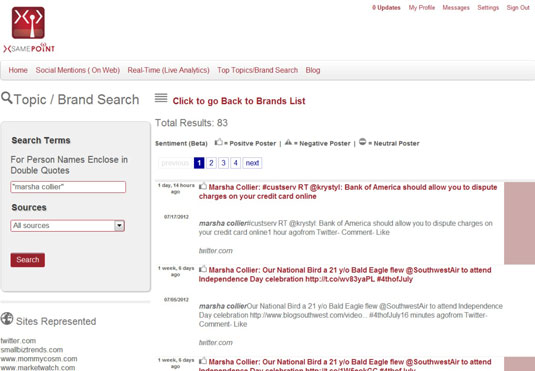This screenshot has height=371, width=535.
Task: Open the All sources dropdown
Action: 68,226
